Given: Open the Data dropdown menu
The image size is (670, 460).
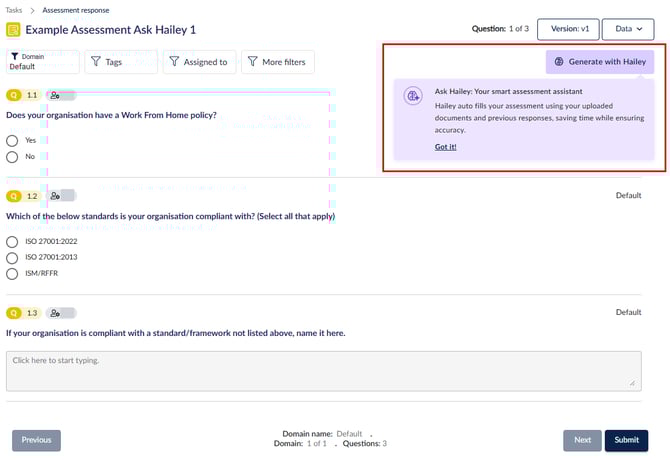Looking at the screenshot, I should [627, 29].
